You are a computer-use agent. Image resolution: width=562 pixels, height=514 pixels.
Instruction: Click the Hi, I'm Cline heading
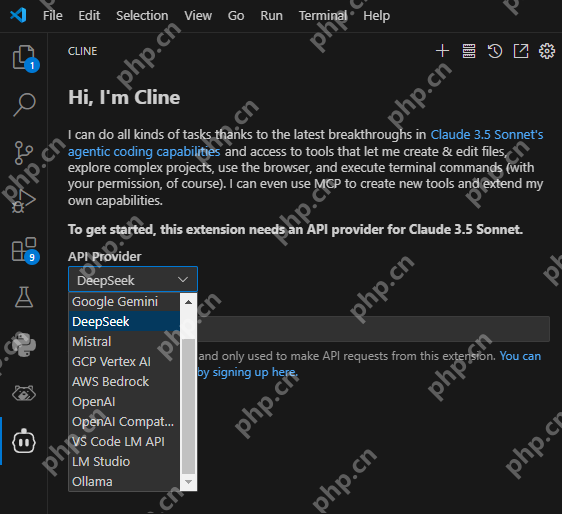(x=124, y=97)
